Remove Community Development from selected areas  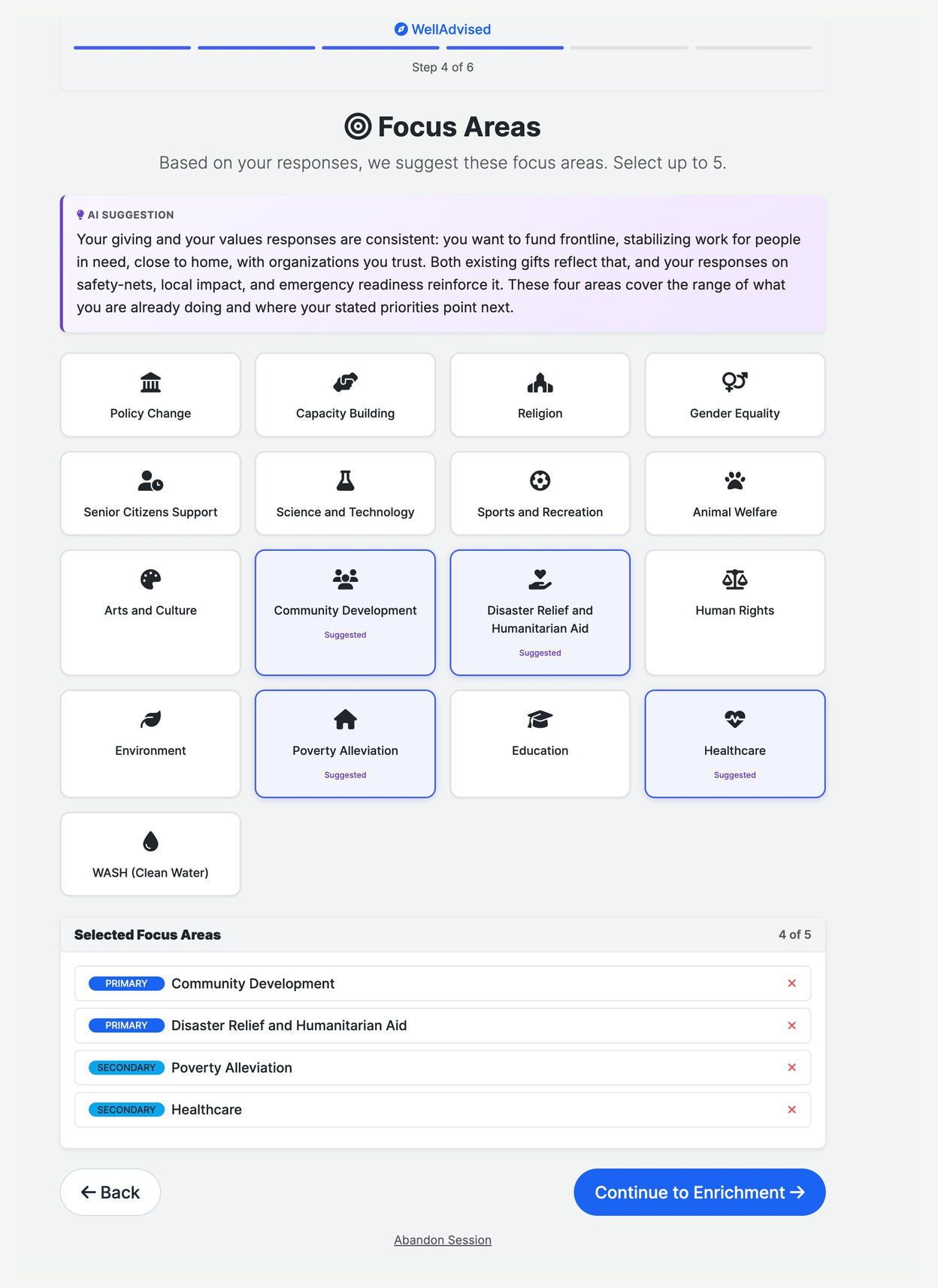click(x=791, y=983)
